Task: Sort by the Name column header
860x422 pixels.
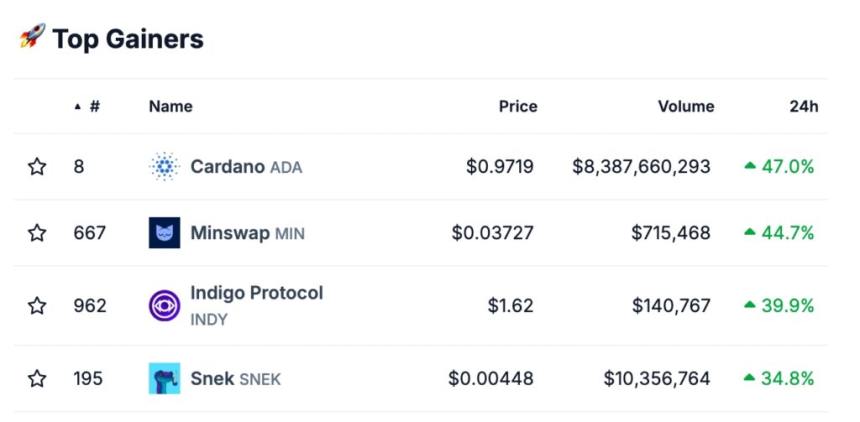Action: 171,106
